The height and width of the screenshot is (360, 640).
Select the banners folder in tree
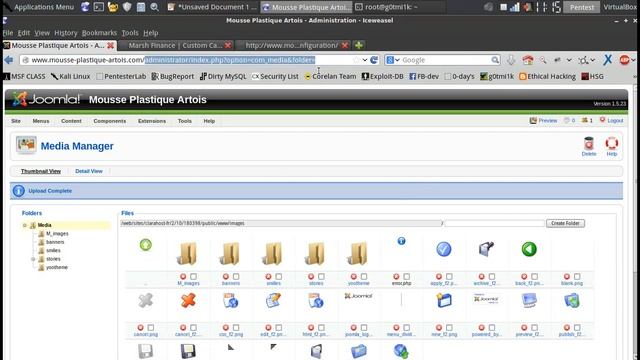pos(55,242)
